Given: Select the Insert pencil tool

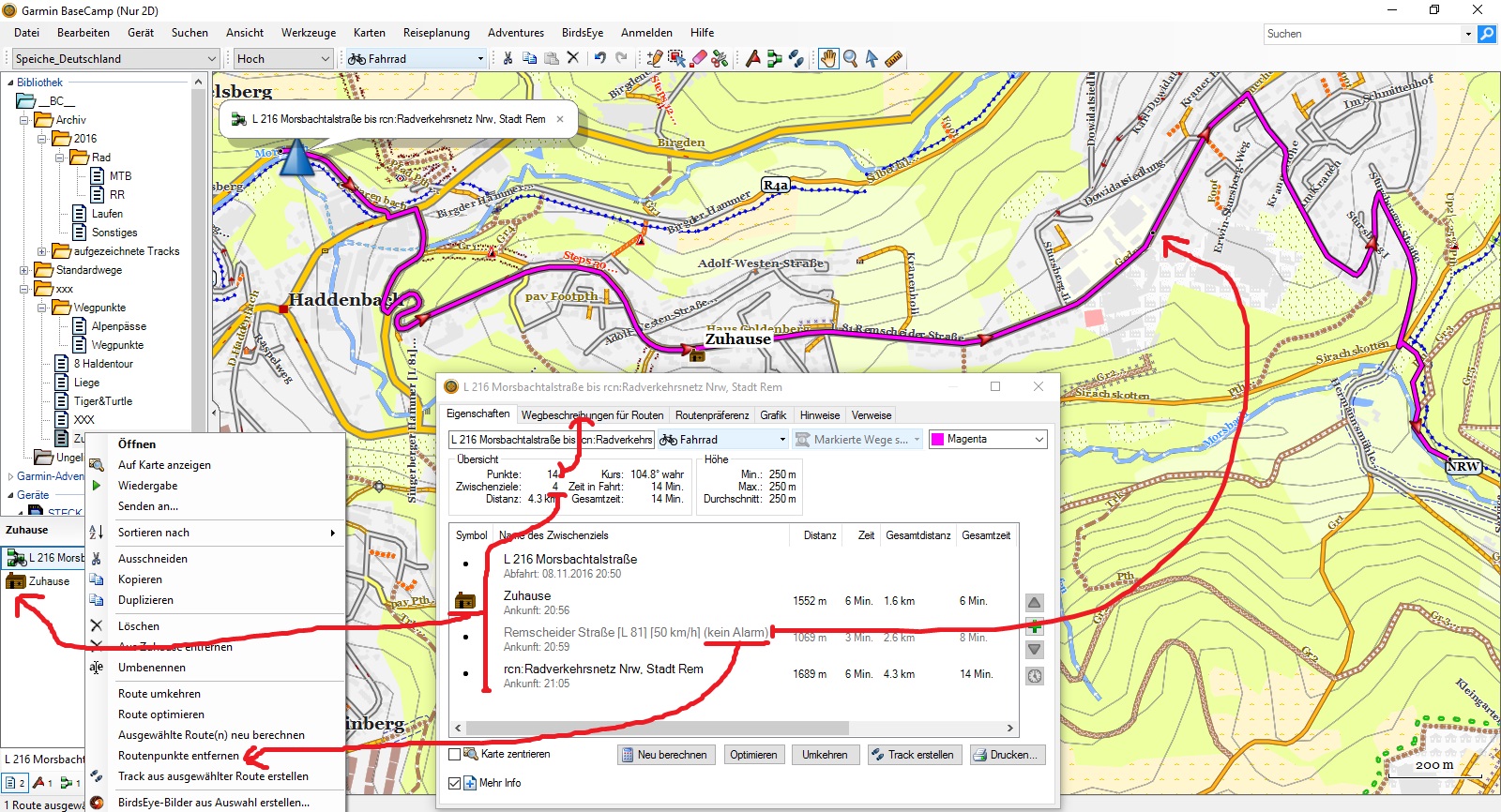Looking at the screenshot, I should point(655,58).
